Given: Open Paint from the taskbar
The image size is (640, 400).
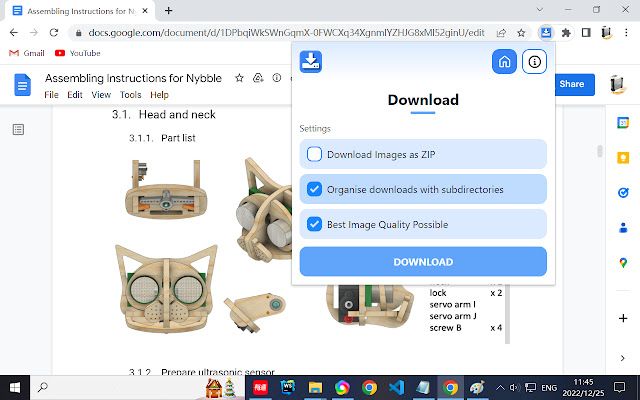Looking at the screenshot, I should pyautogui.click(x=477, y=387).
